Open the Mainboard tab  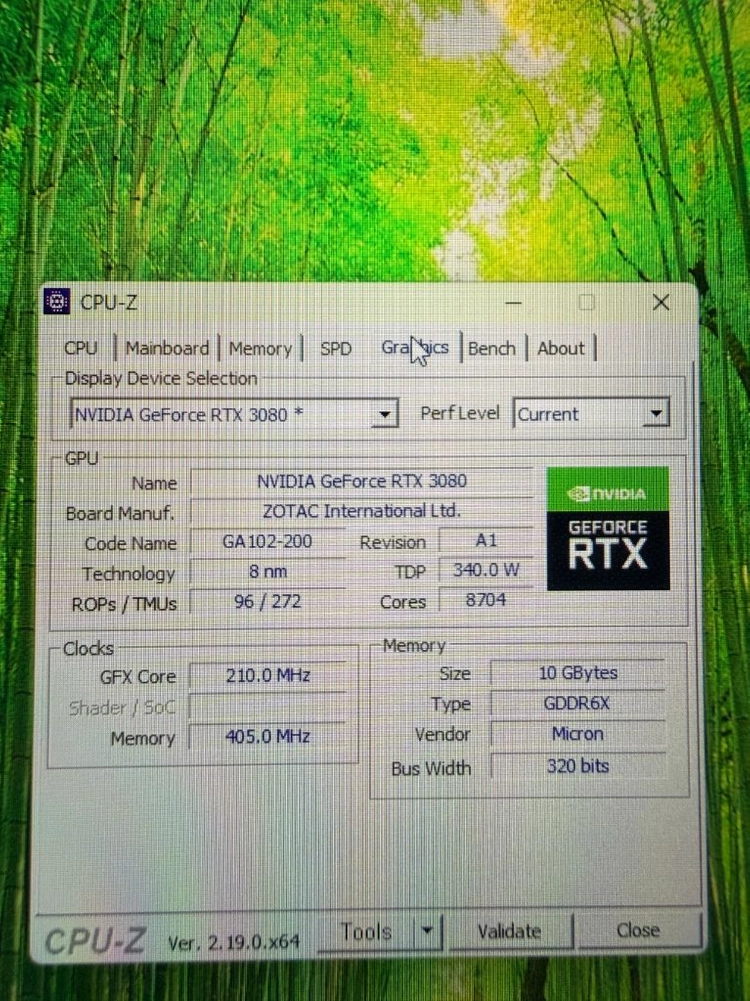(x=167, y=349)
